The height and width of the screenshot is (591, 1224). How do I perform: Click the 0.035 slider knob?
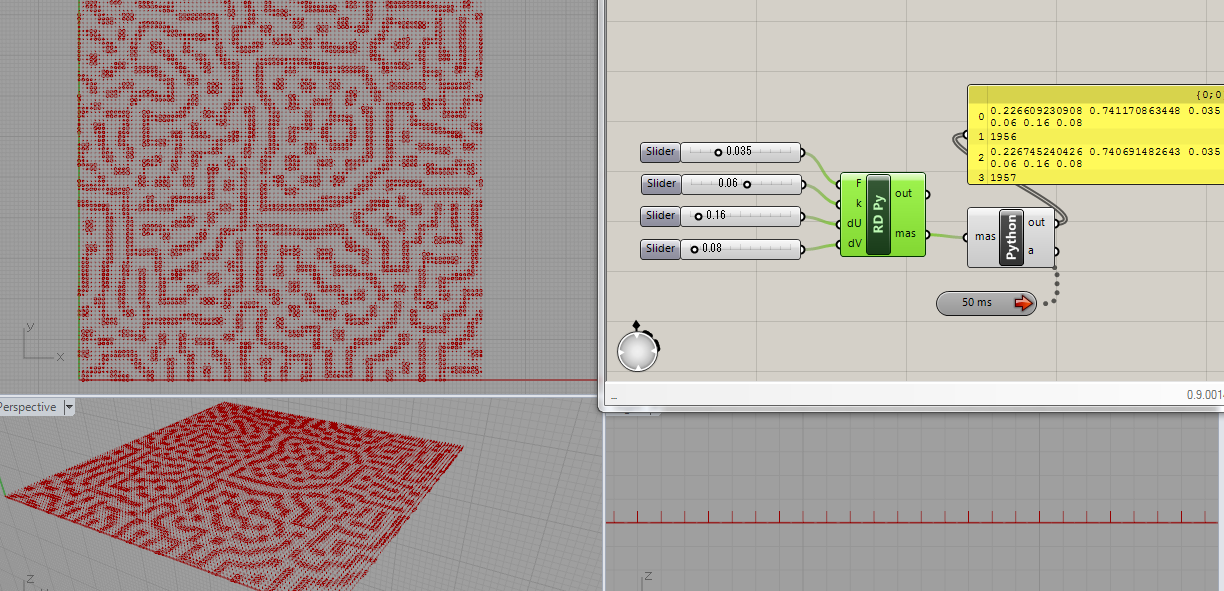tap(717, 152)
